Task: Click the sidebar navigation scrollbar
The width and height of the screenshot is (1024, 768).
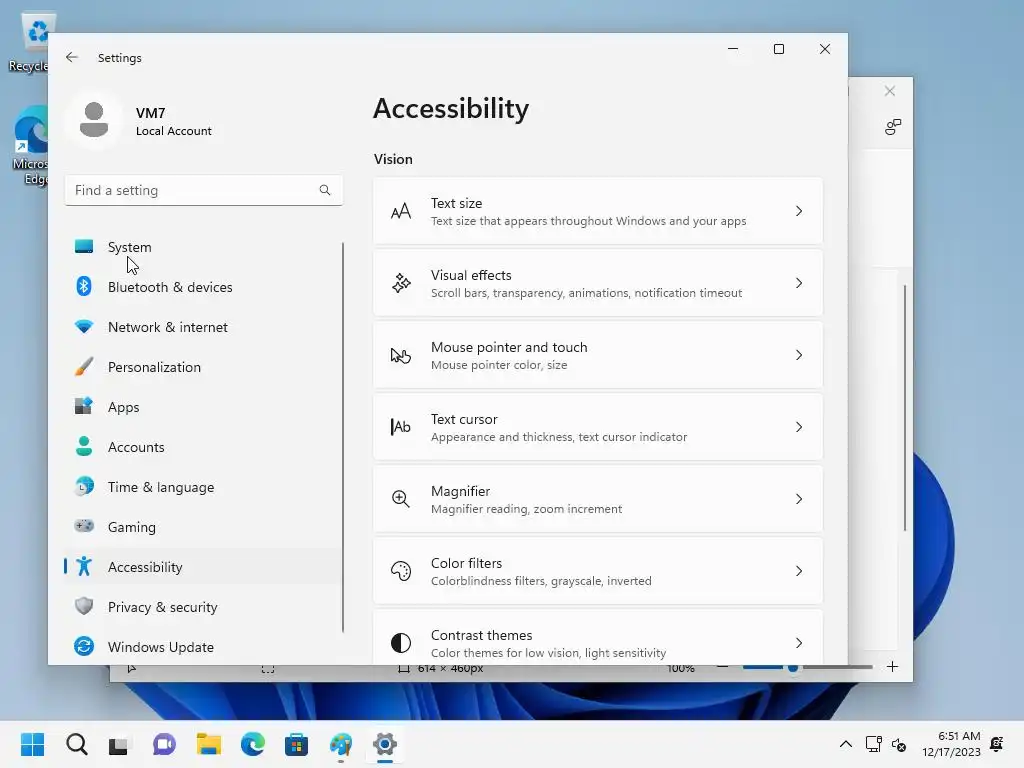Action: [x=343, y=438]
